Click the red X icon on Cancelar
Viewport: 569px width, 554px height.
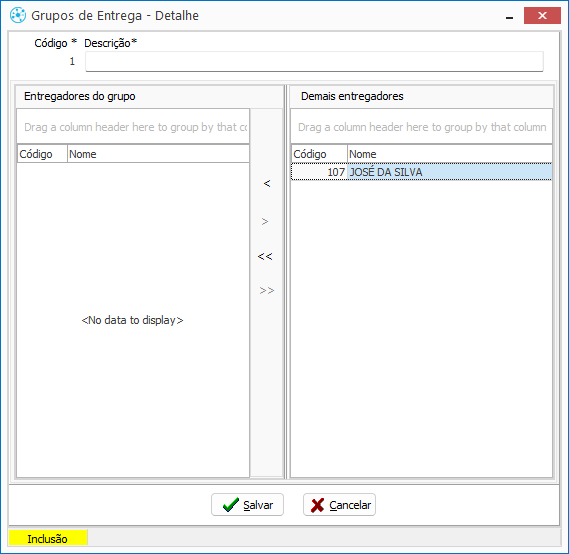[x=318, y=505]
